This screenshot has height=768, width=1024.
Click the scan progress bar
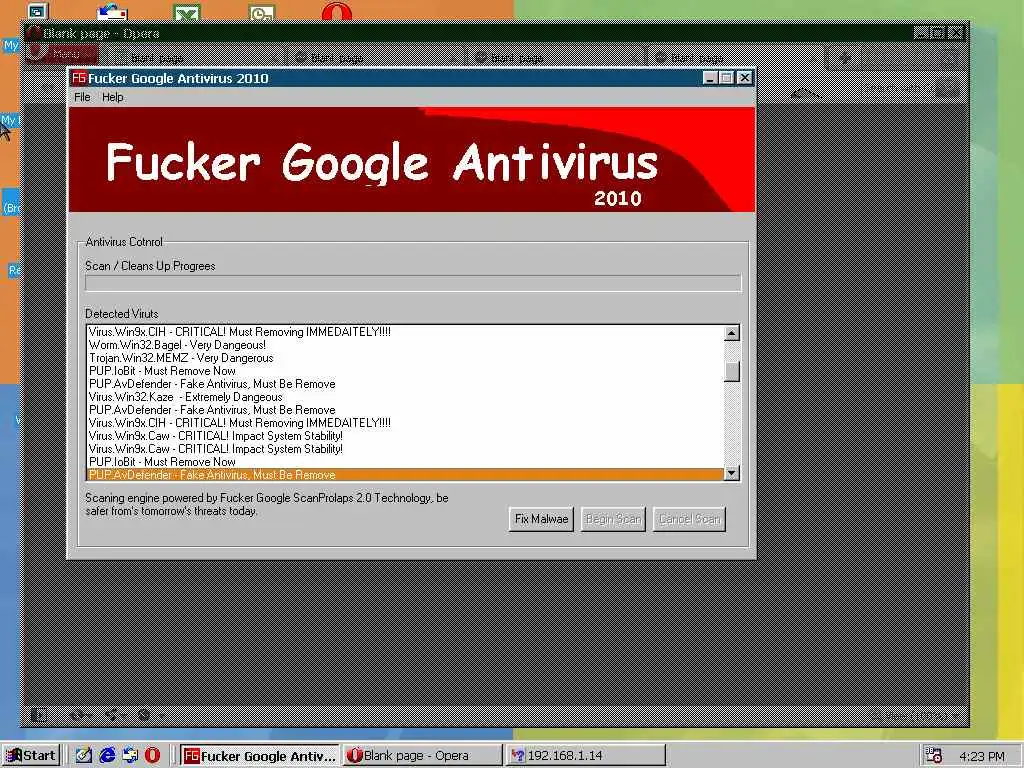click(x=413, y=283)
